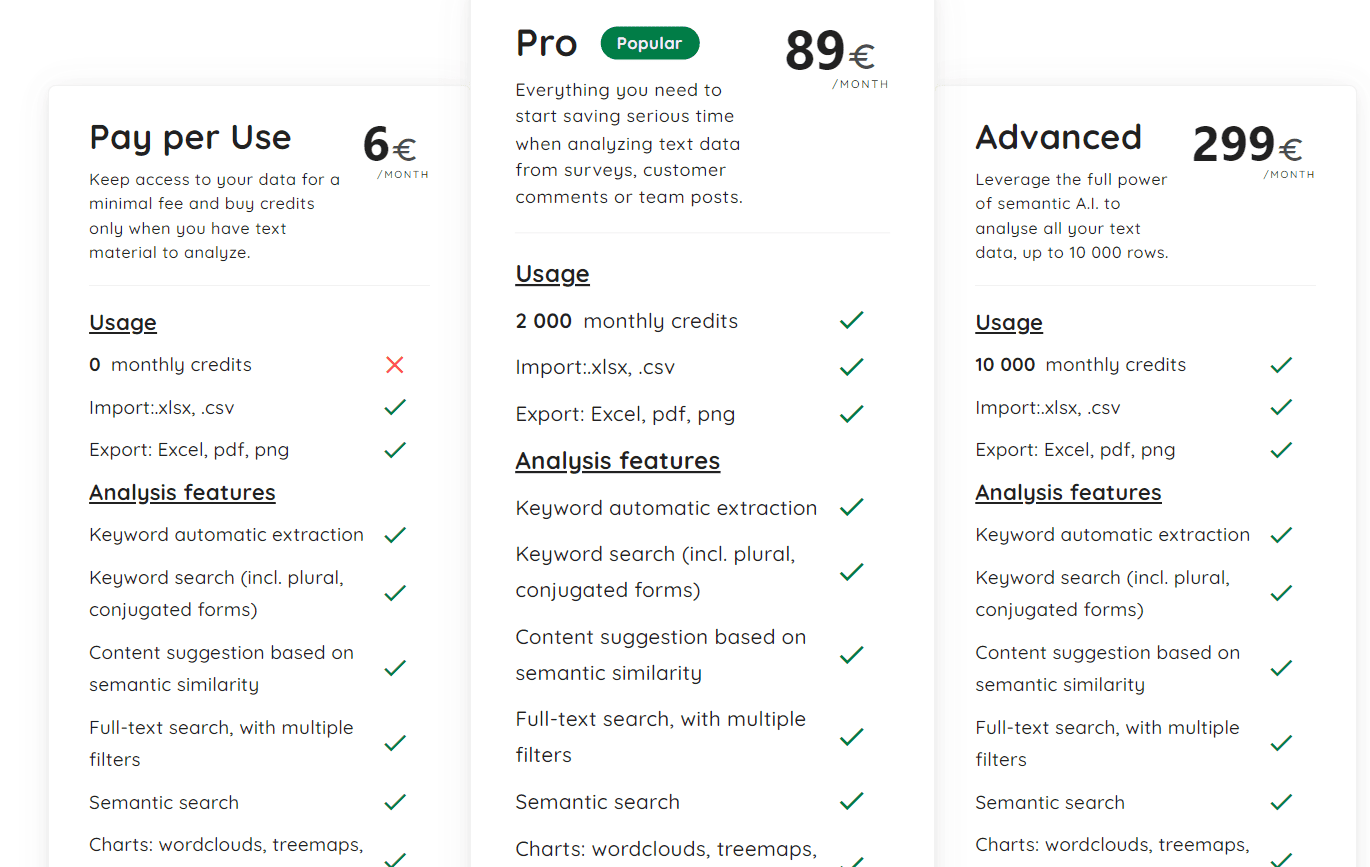
Task: Click the 299€ monthly price
Action: (x=1247, y=147)
